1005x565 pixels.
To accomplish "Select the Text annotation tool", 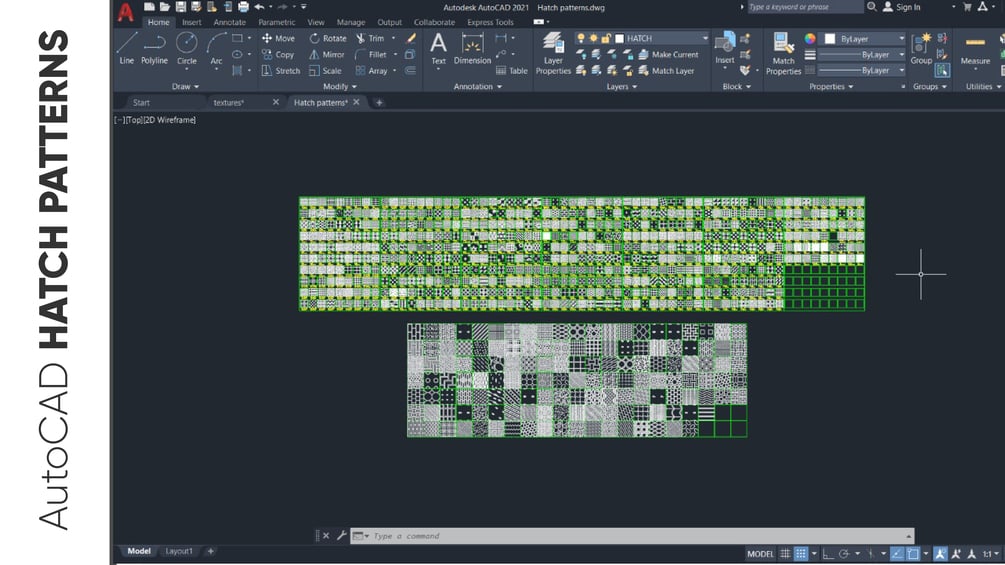I will (x=438, y=49).
